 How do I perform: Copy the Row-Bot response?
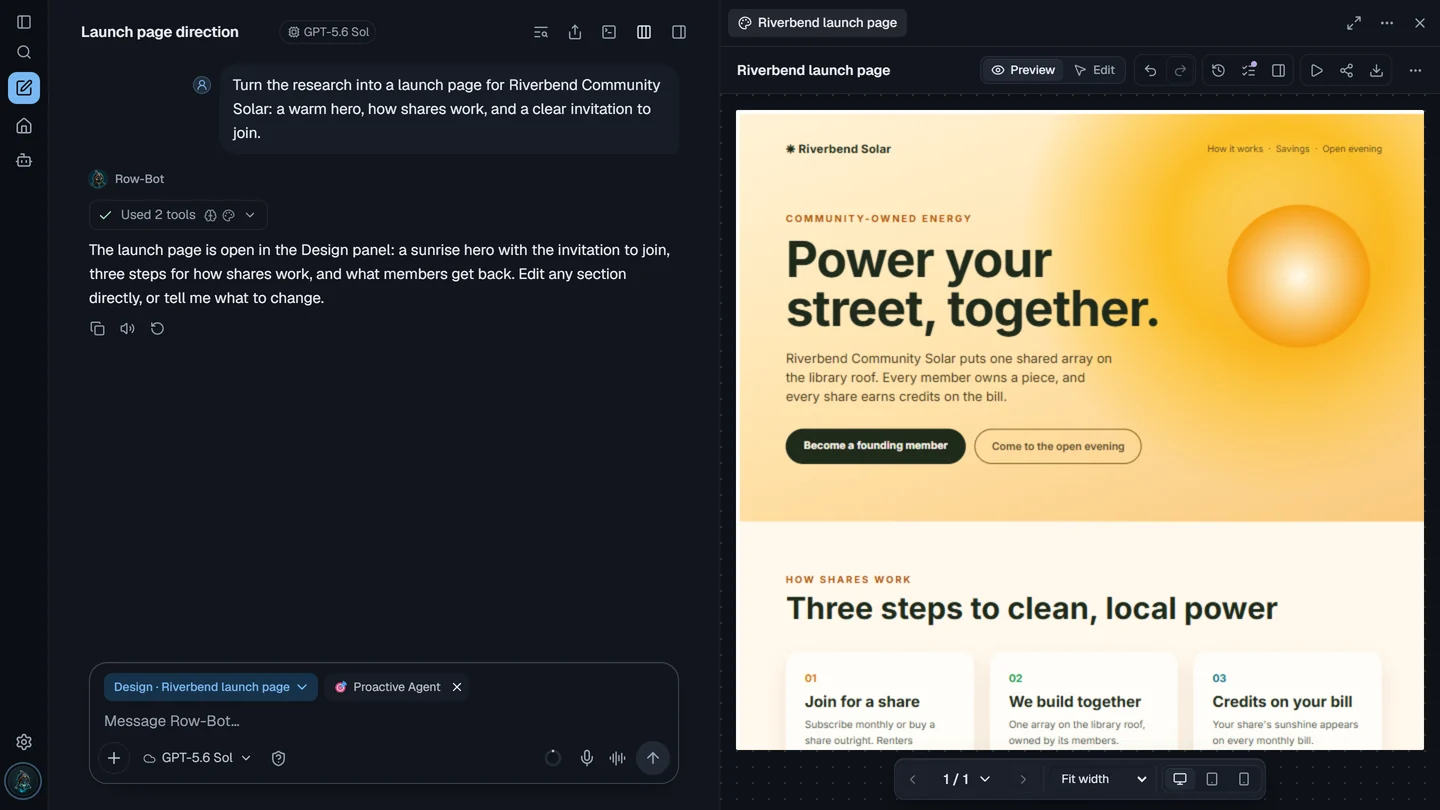97,328
